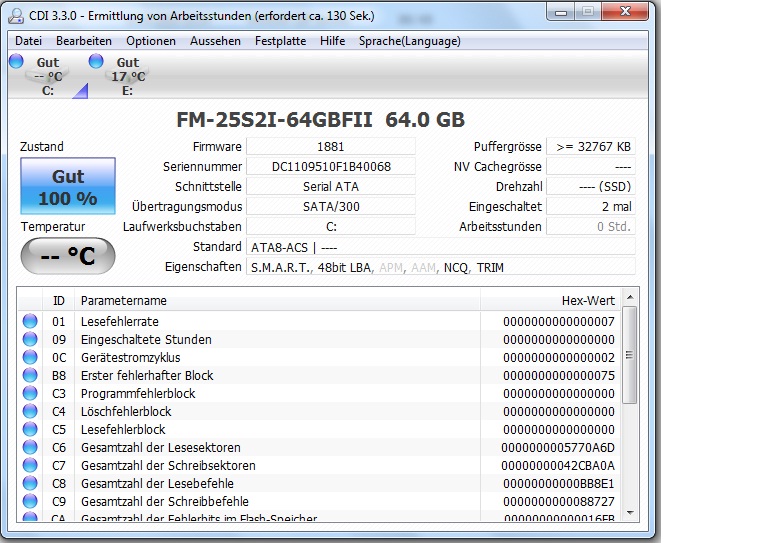The image size is (768, 543).
Task: Click the blue status orb for drive C:
Action: (16, 61)
